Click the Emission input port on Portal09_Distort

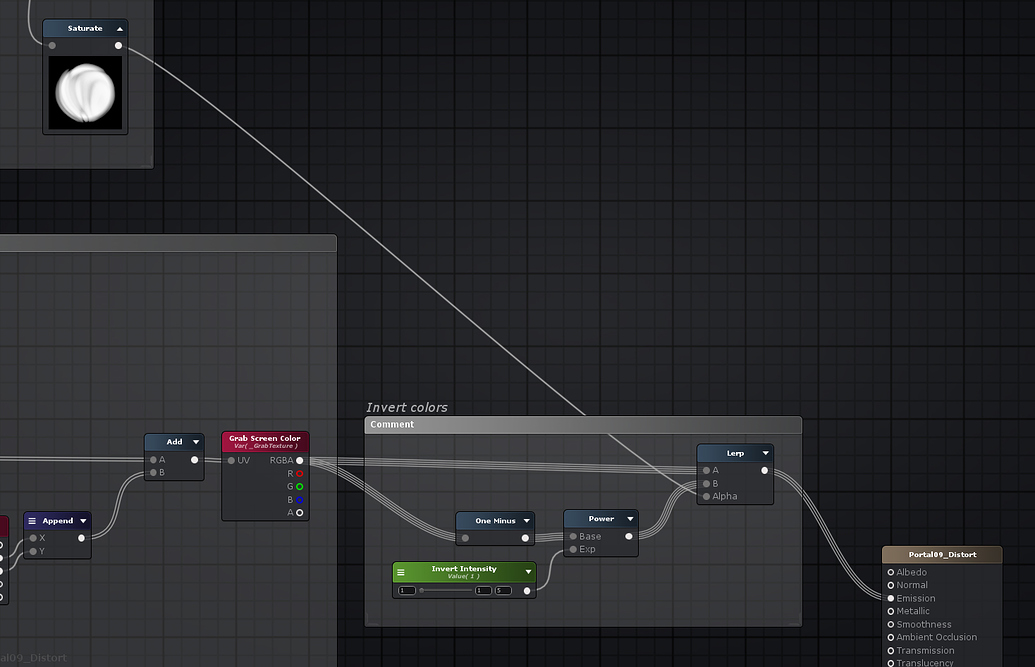coord(889,598)
